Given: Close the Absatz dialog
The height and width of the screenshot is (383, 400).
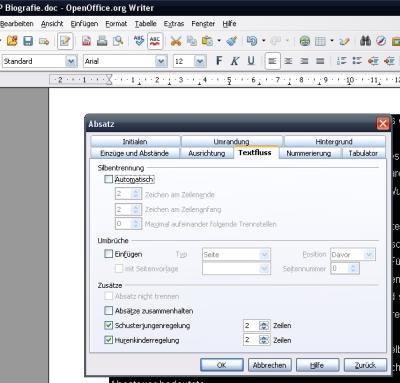Looking at the screenshot, I should pyautogui.click(x=383, y=124).
